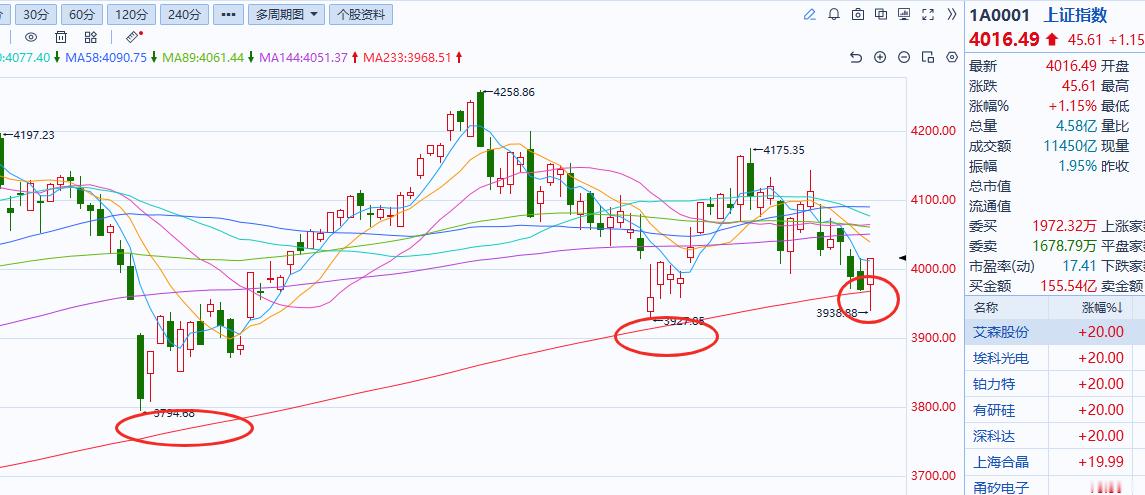Select the drawing pencil tool icon
The height and width of the screenshot is (495, 1145).
pyautogui.click(x=809, y=14)
